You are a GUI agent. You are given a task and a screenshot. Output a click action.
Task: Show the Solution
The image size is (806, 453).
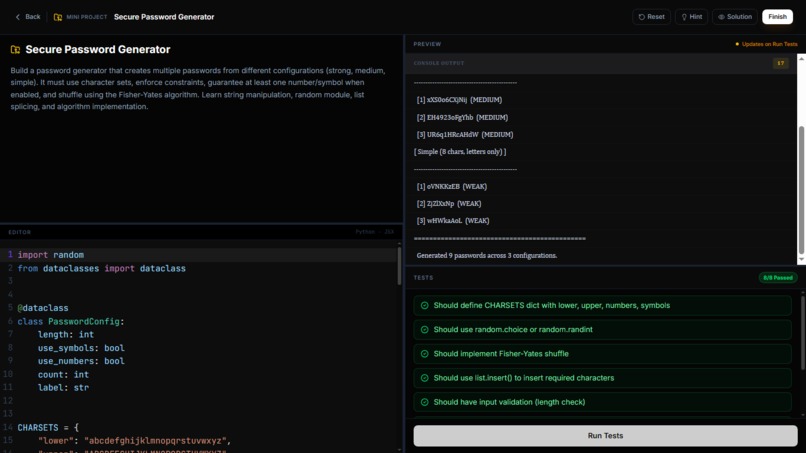(x=735, y=17)
